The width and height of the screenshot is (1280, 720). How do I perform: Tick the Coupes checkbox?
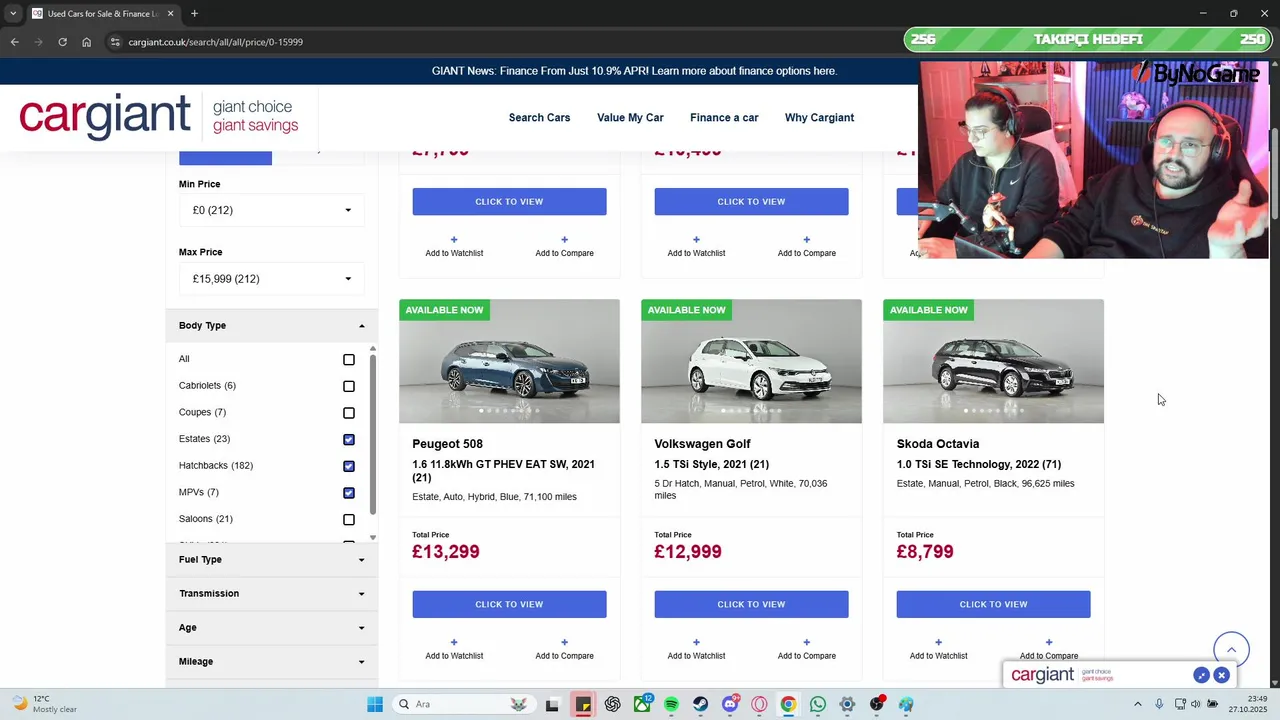[x=349, y=413]
